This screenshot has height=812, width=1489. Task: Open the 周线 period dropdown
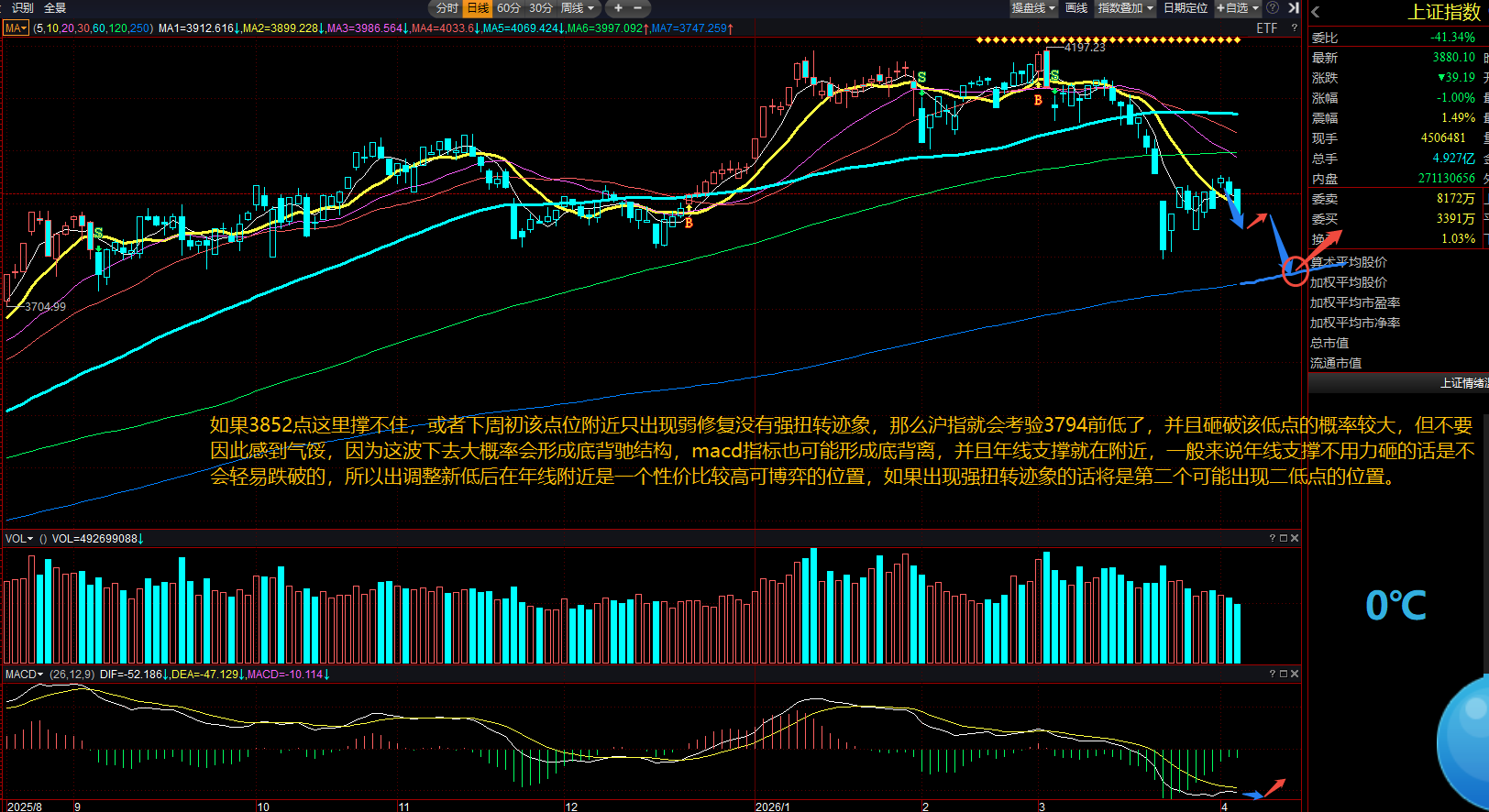[x=578, y=8]
